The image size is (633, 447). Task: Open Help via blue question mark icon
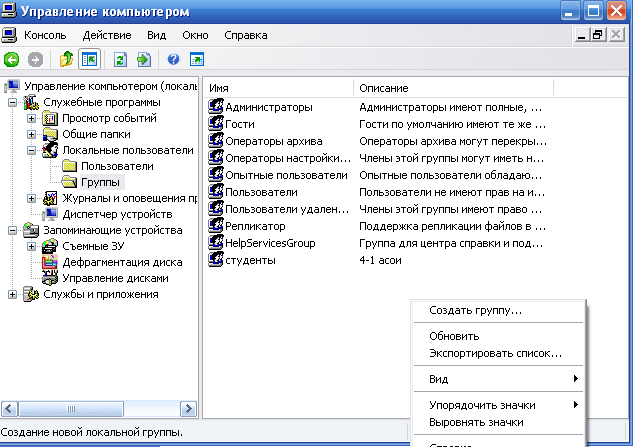tap(174, 59)
